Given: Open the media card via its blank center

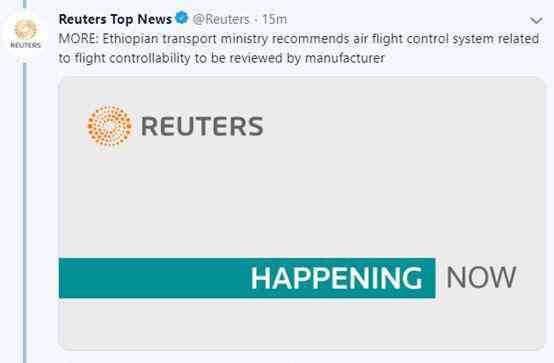Looking at the screenshot, I should point(301,198).
